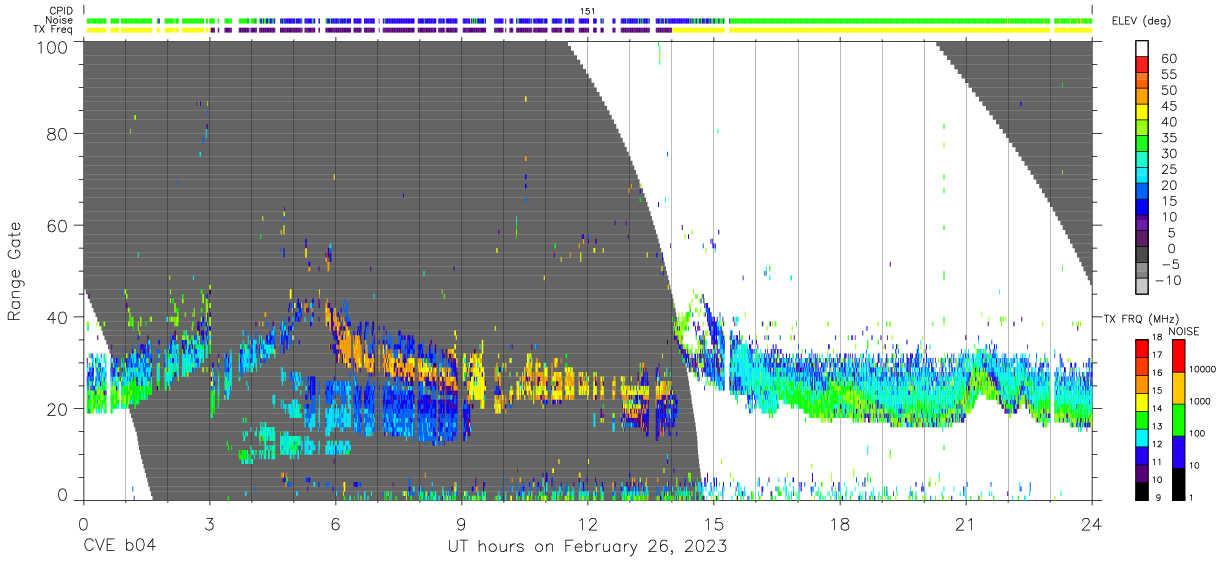Screen dimensions: 1228x567
Task: Click the 16 label on the TX FRQ scale
Action: pos(1157,372)
